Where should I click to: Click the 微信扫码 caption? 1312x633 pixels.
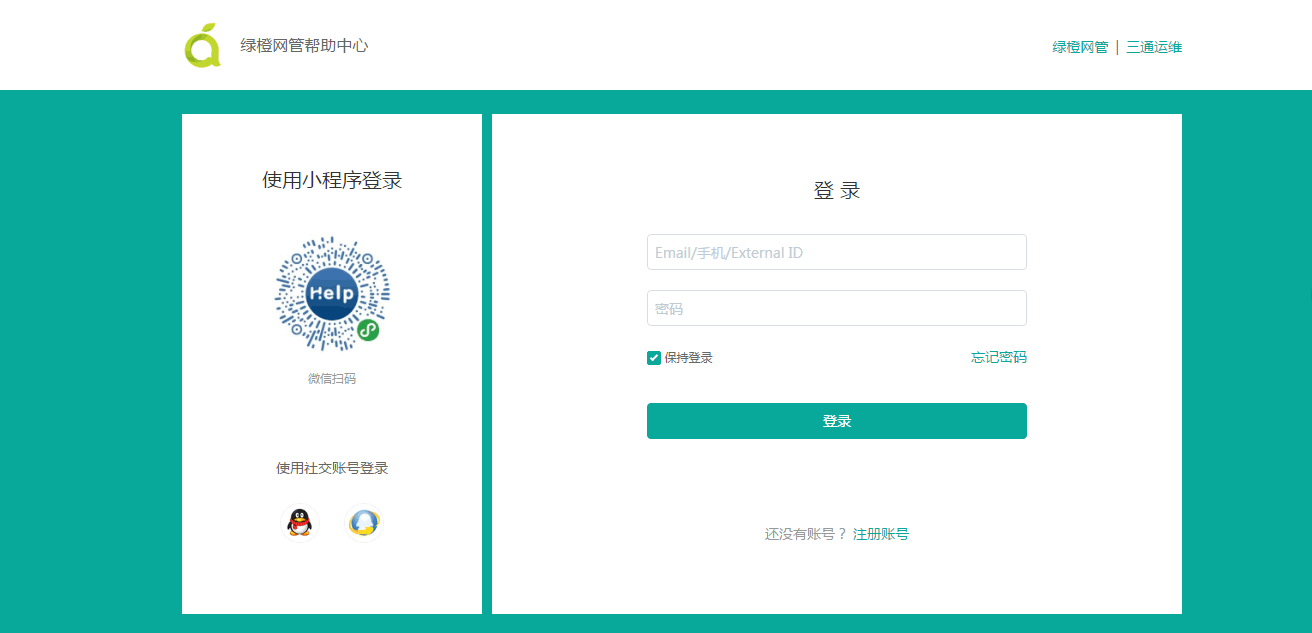point(332,379)
